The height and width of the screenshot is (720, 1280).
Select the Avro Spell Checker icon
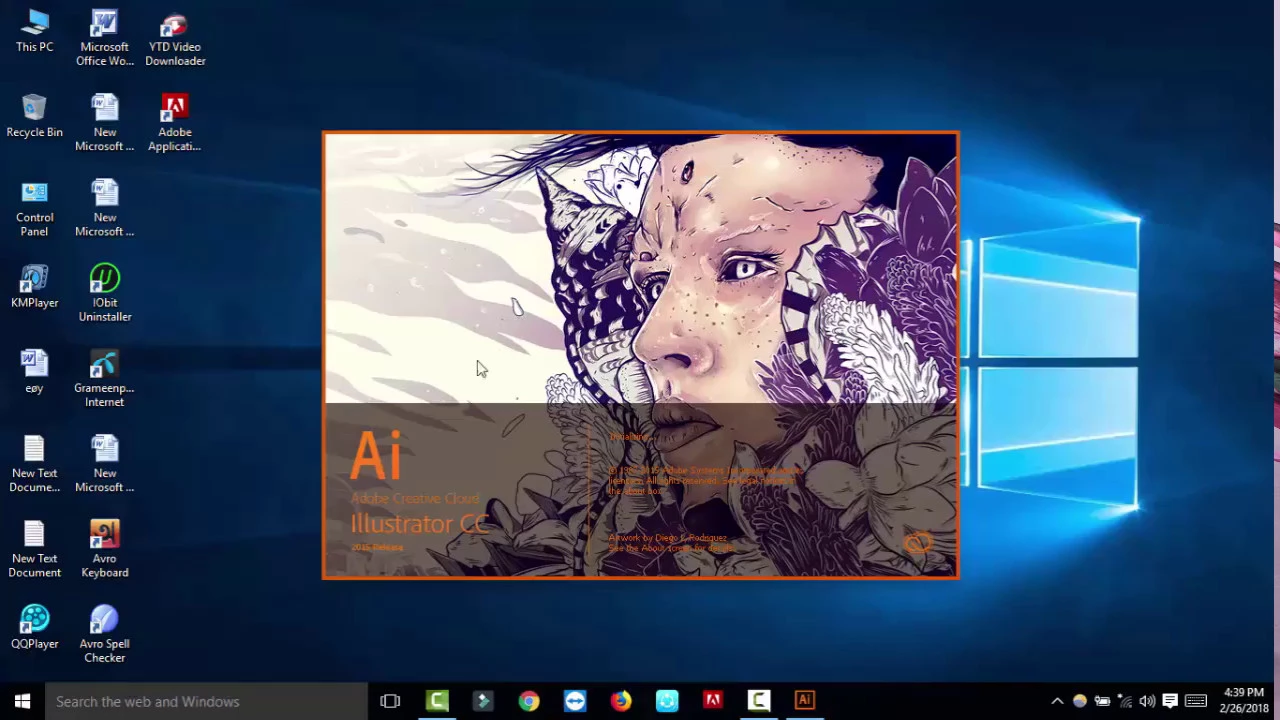click(105, 635)
